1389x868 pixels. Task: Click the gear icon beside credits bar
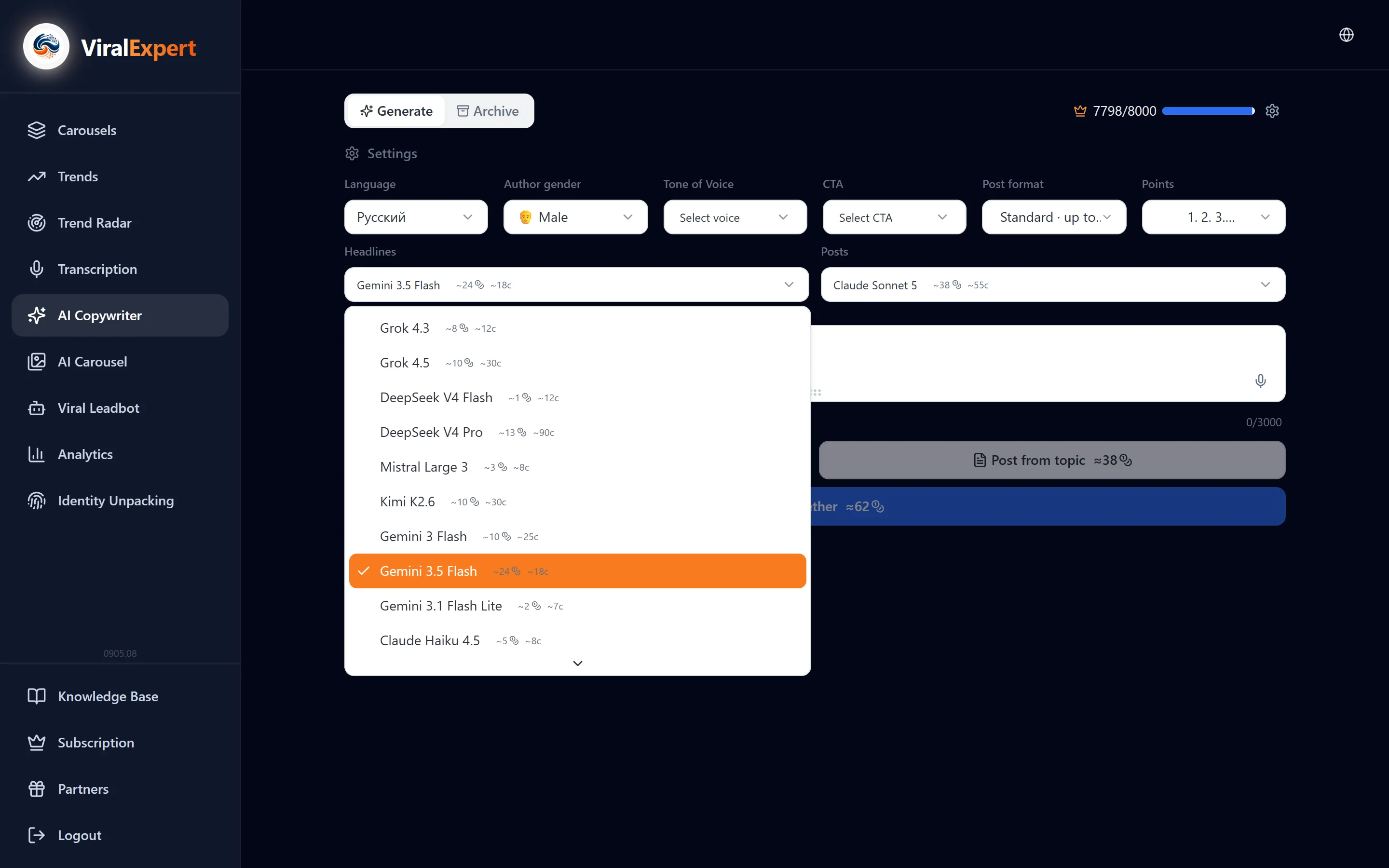click(x=1272, y=111)
